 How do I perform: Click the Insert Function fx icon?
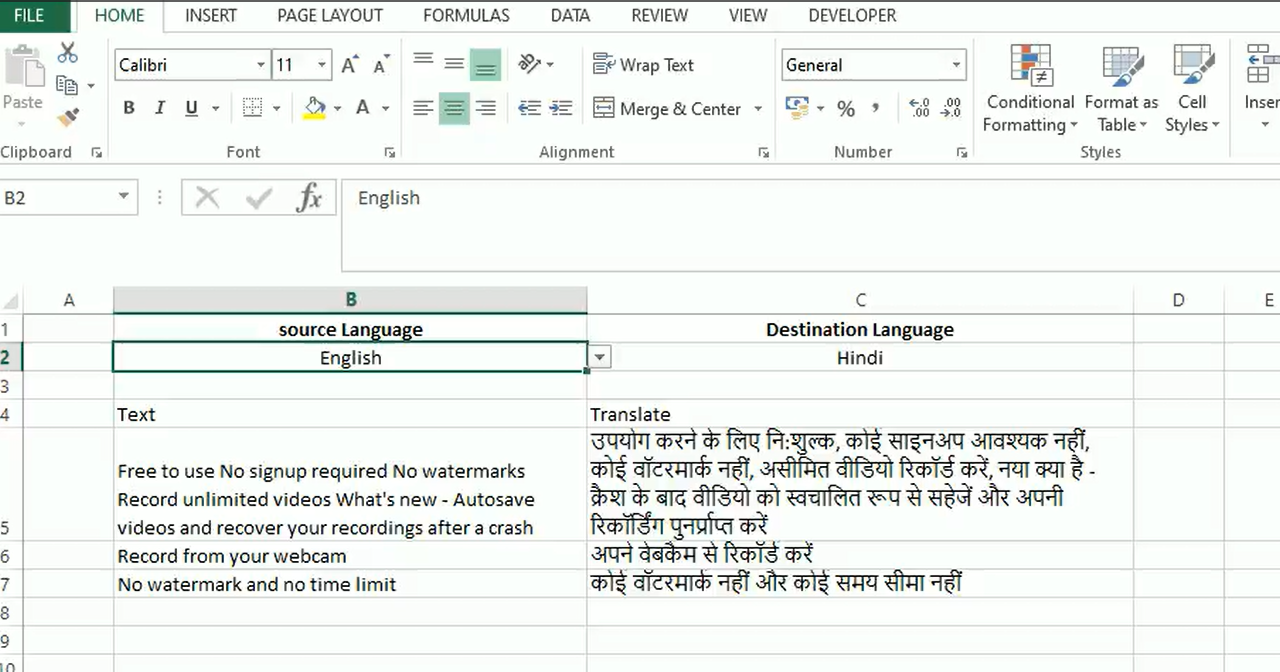(x=309, y=198)
